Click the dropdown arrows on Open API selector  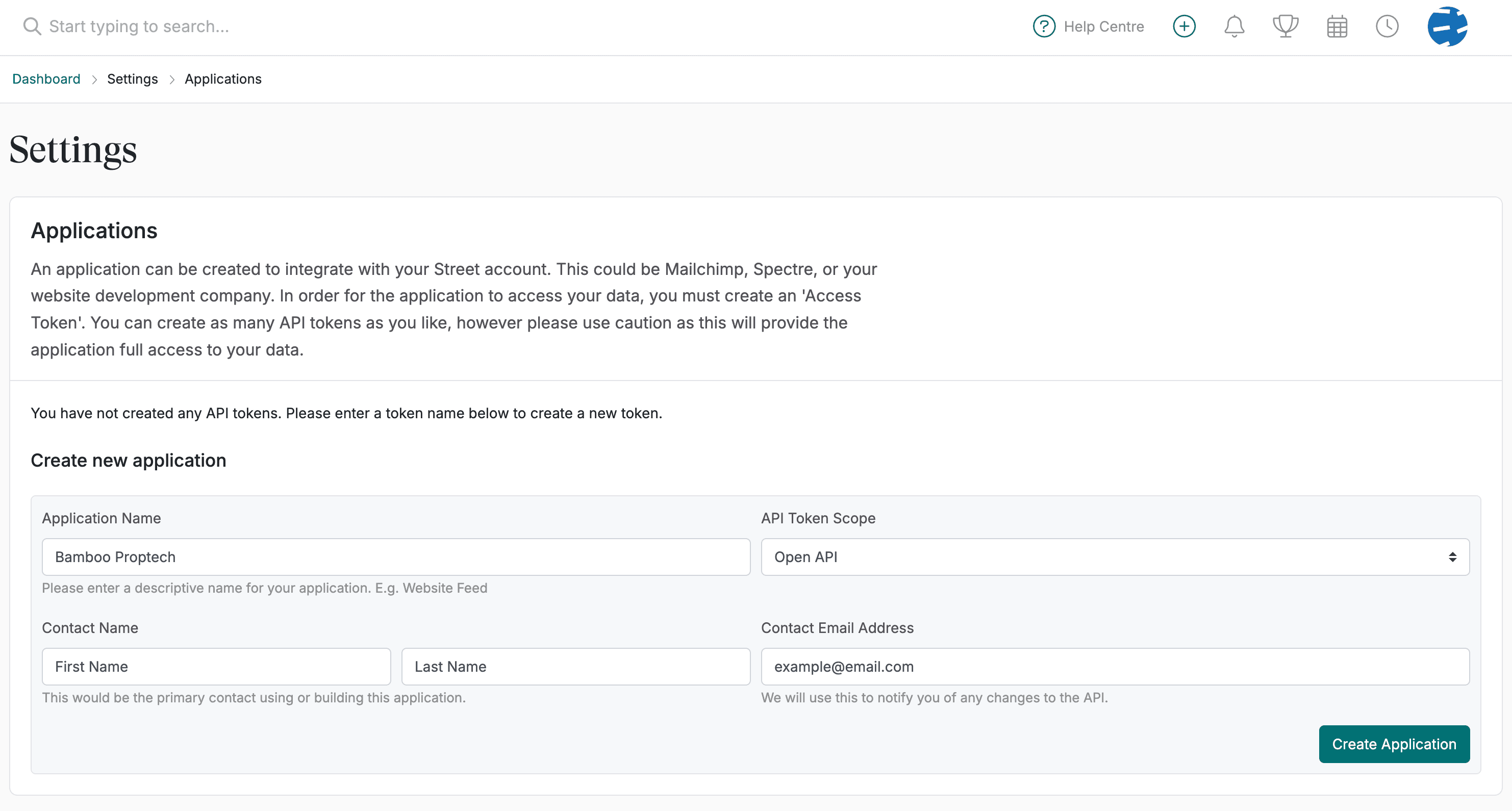[x=1452, y=557]
